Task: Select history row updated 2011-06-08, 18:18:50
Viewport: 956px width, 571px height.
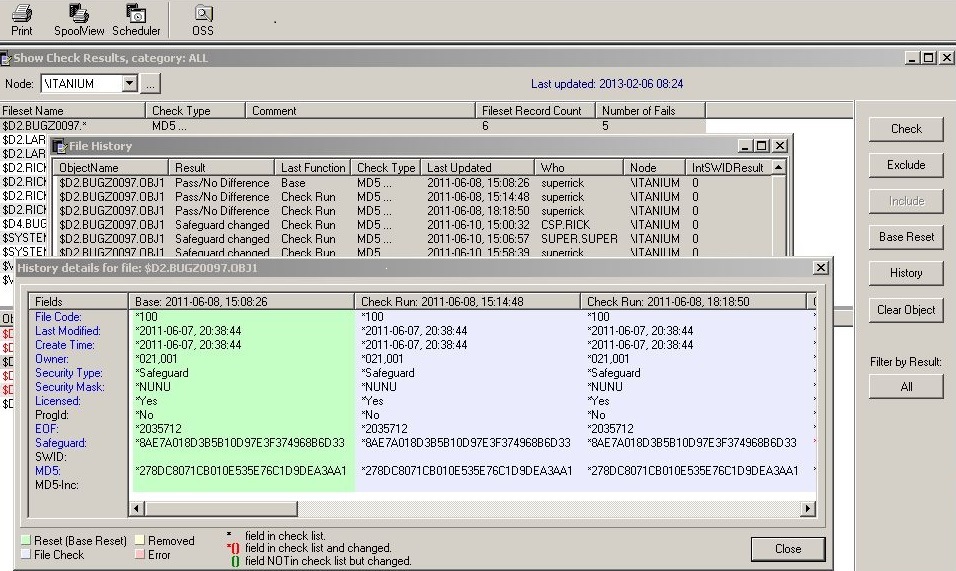Action: 413,211
